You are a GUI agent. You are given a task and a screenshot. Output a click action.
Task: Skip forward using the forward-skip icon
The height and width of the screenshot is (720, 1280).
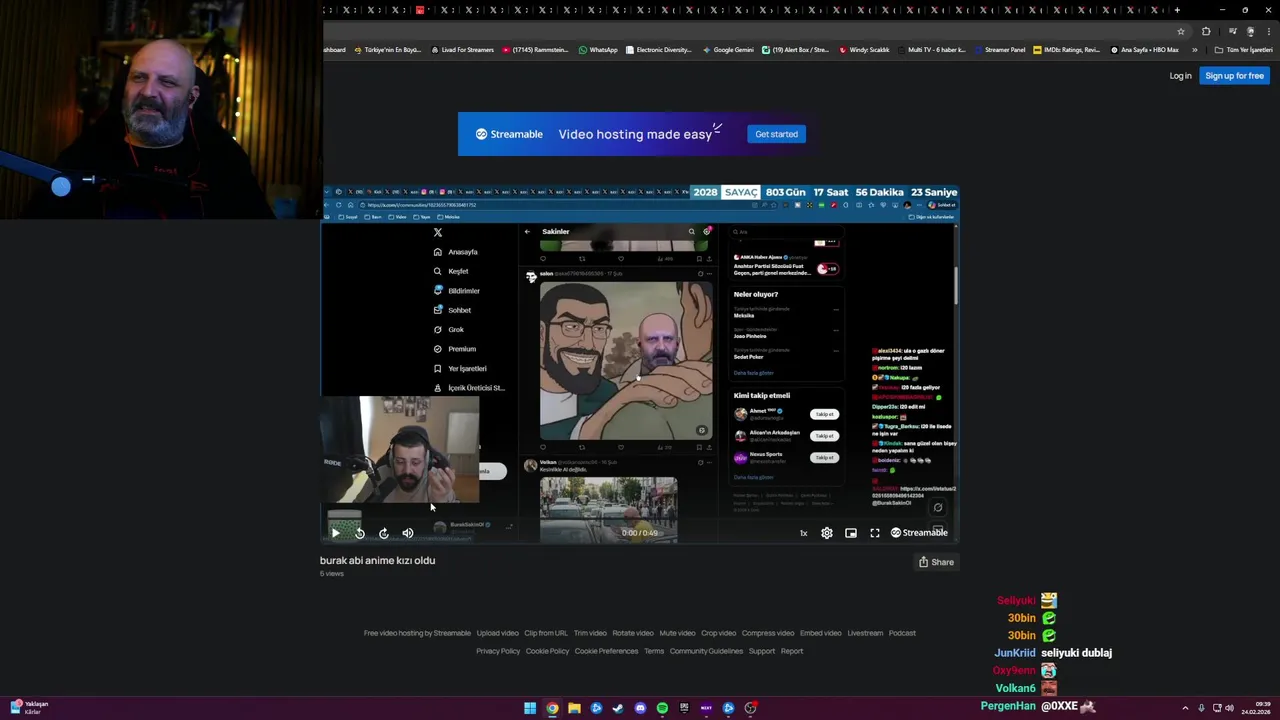click(x=384, y=533)
